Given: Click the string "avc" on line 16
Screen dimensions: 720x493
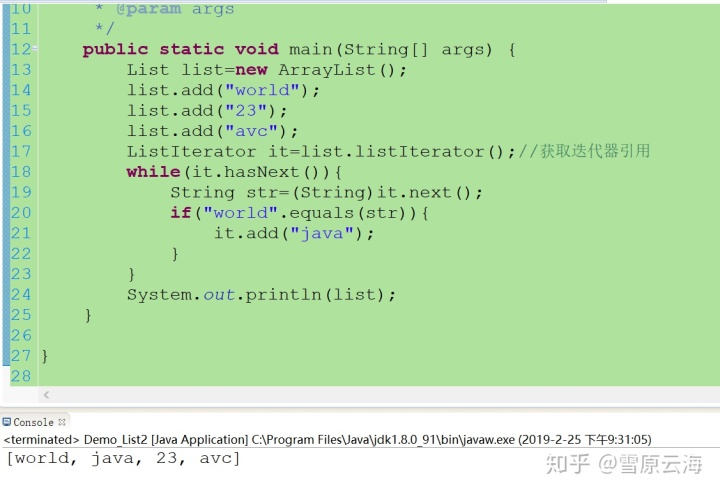Looking at the screenshot, I should [x=251, y=131].
